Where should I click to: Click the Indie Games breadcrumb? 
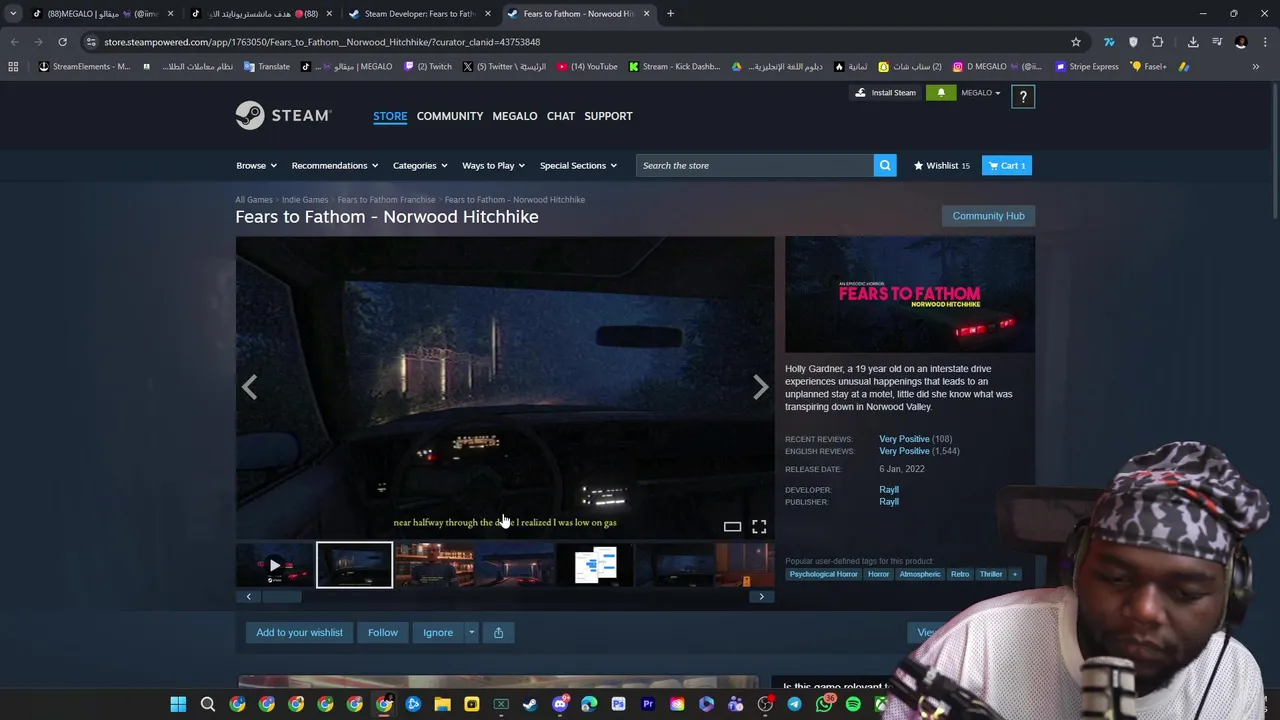click(x=305, y=200)
